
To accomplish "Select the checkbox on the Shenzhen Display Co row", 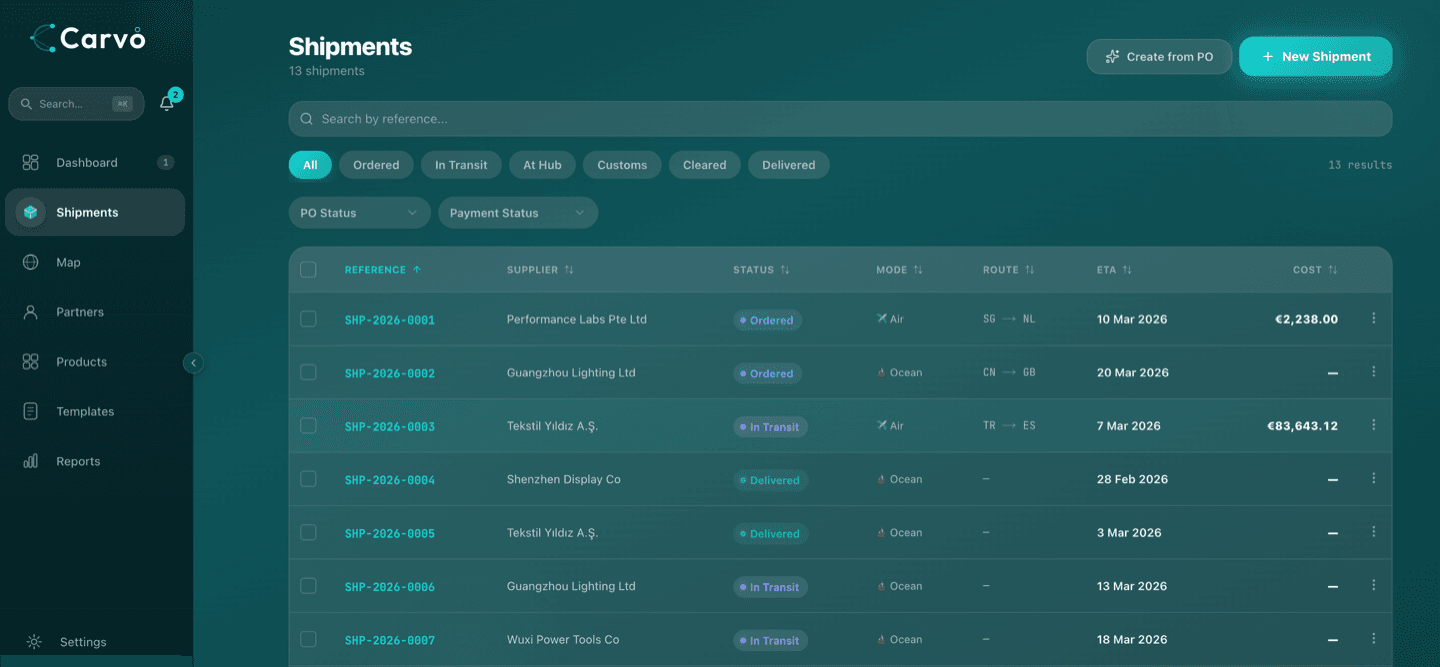I will (308, 479).
